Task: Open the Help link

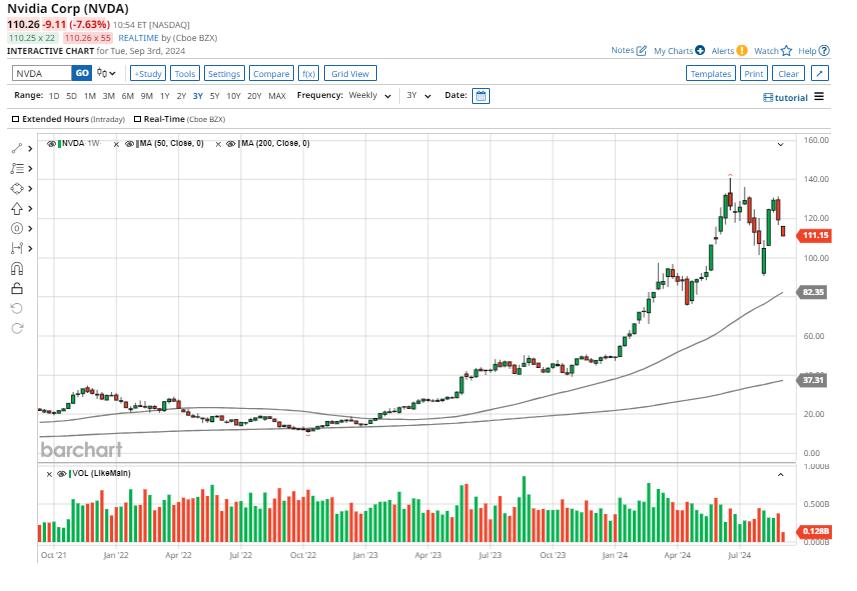Action: (814, 51)
